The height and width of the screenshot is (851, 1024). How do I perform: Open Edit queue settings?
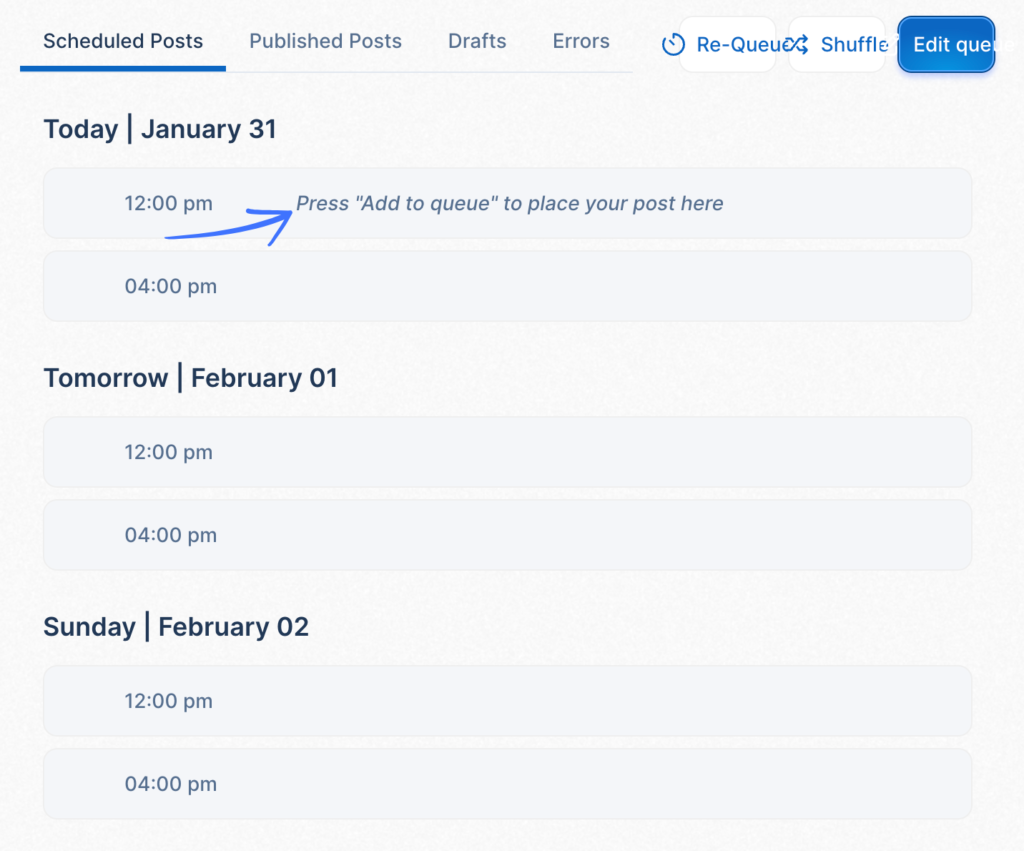pyautogui.click(x=946, y=44)
